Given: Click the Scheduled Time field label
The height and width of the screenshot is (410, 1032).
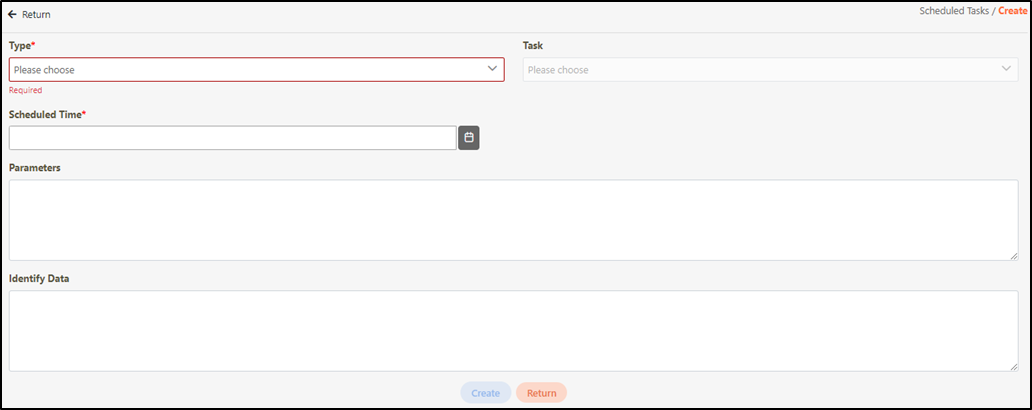Looking at the screenshot, I should click(x=46, y=115).
